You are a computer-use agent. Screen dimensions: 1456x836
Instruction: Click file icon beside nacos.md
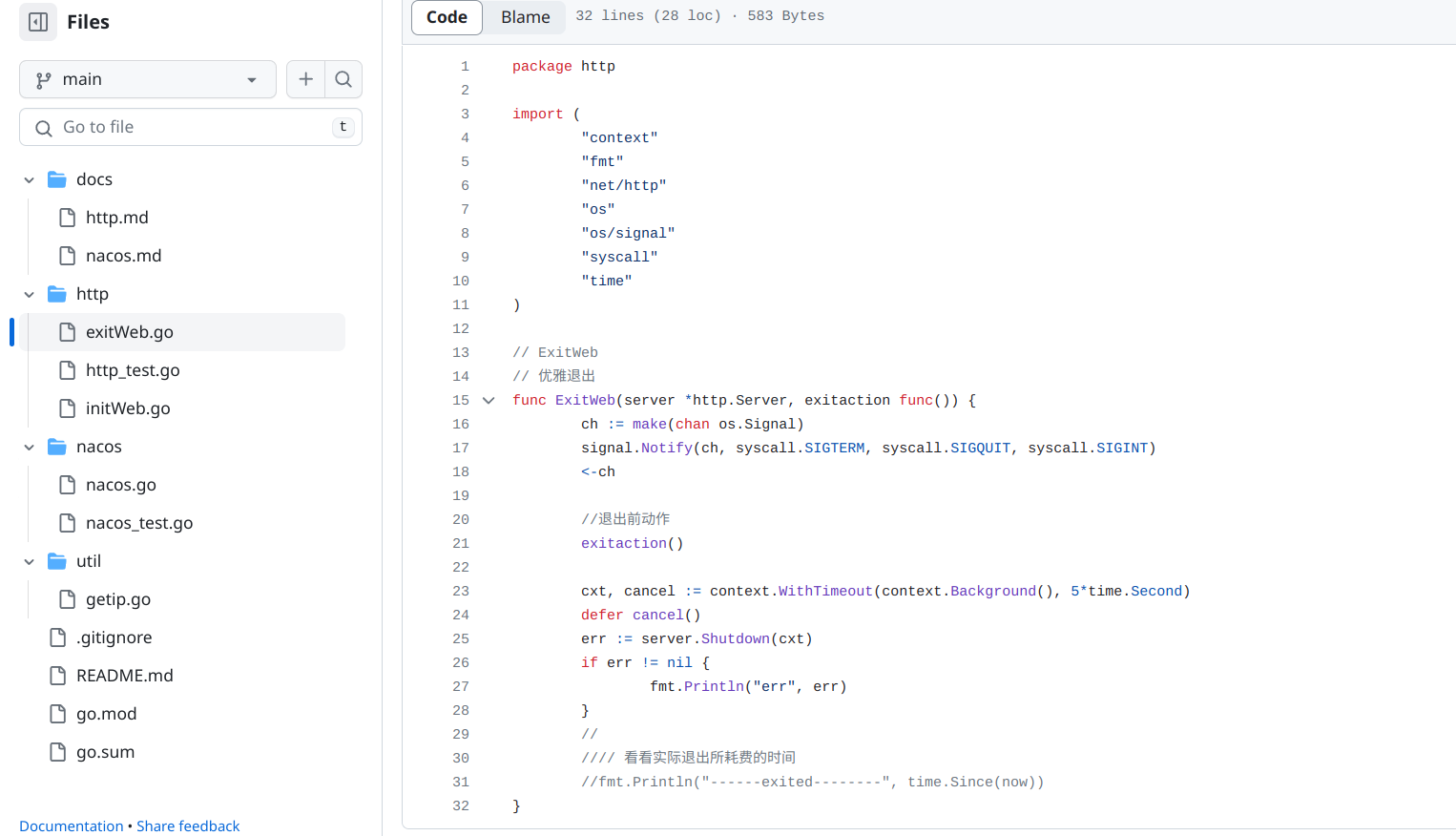(x=68, y=256)
